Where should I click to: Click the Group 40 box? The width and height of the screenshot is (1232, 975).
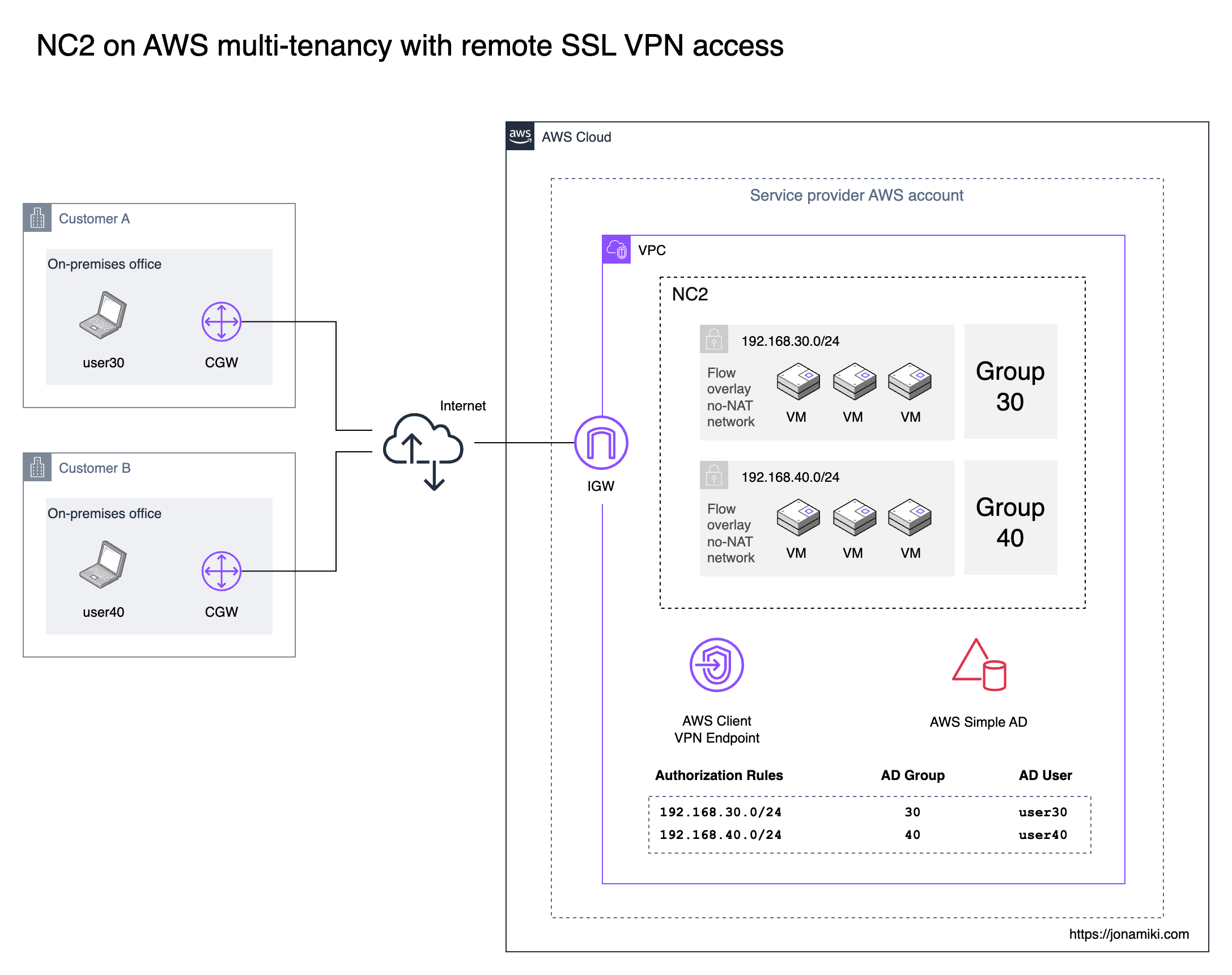1010,518
